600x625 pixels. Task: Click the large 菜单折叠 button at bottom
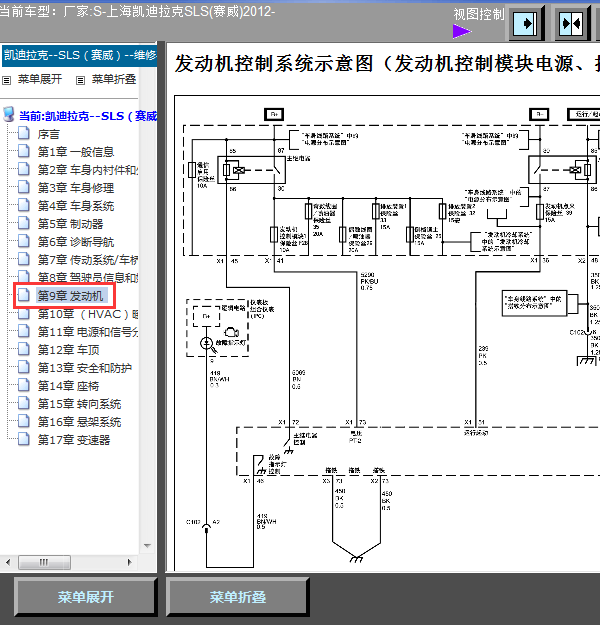click(x=238, y=597)
